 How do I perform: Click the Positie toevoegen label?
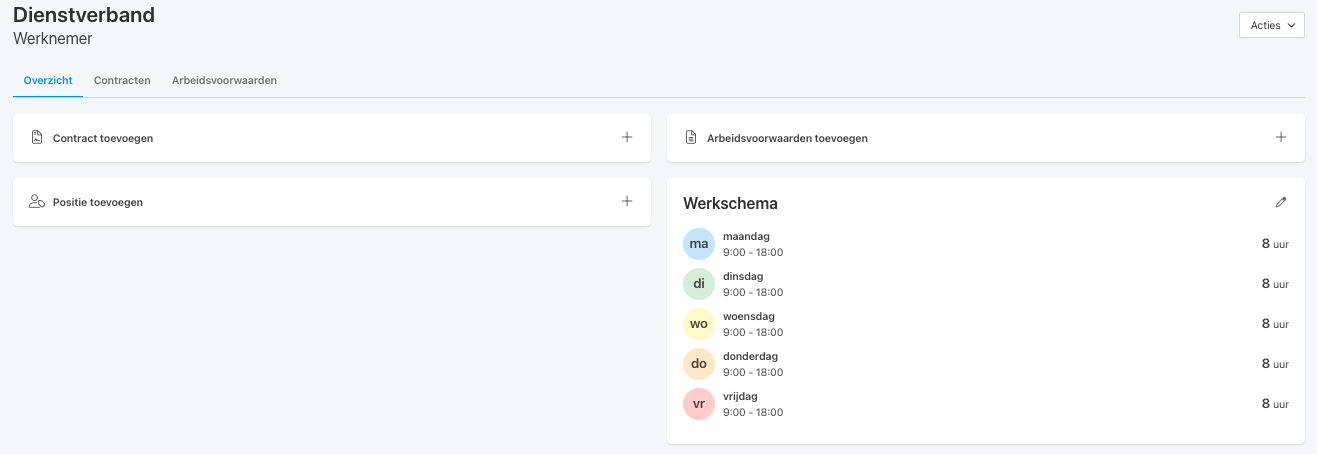coord(98,202)
